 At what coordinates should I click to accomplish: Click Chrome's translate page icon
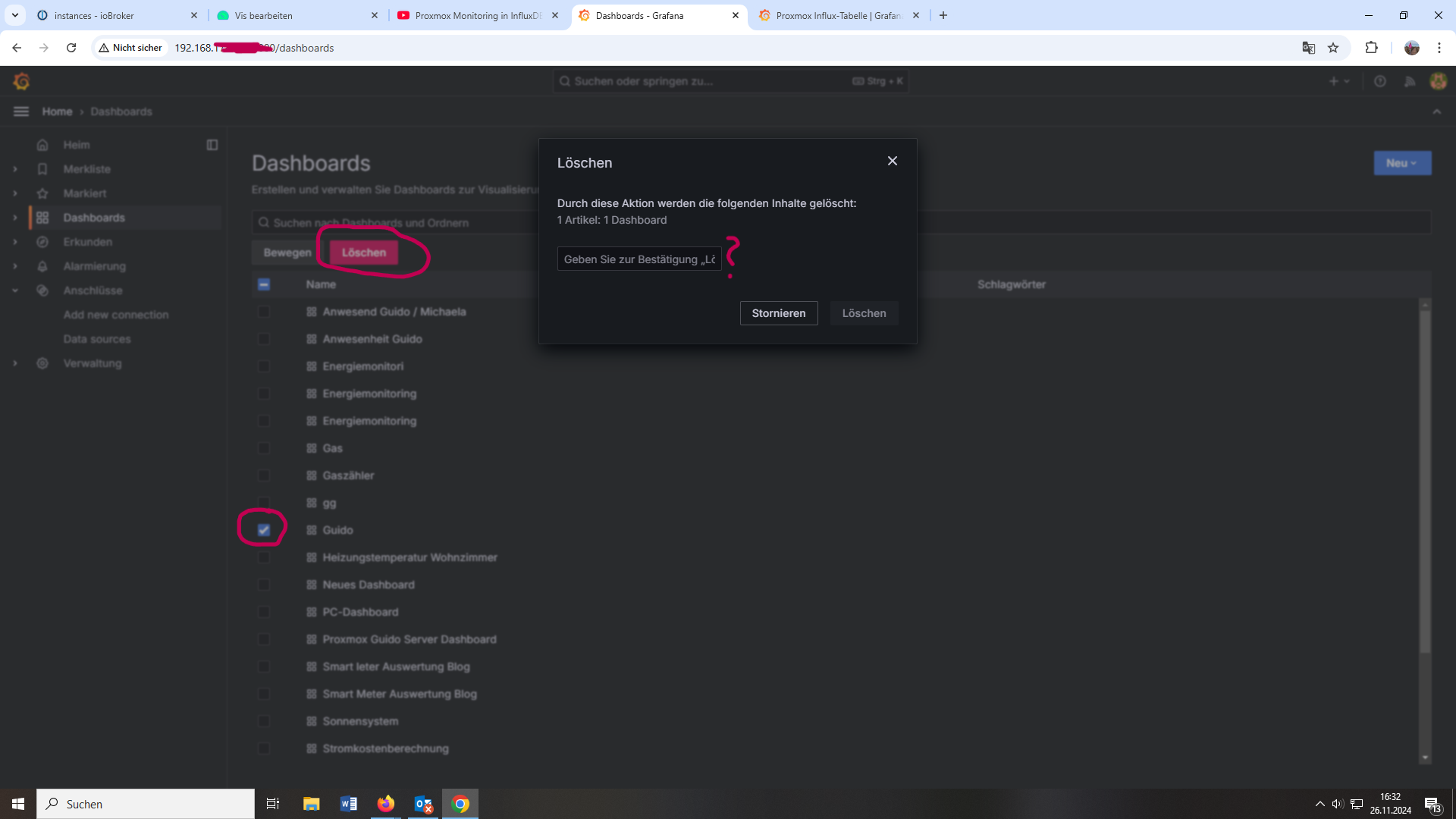(1308, 48)
